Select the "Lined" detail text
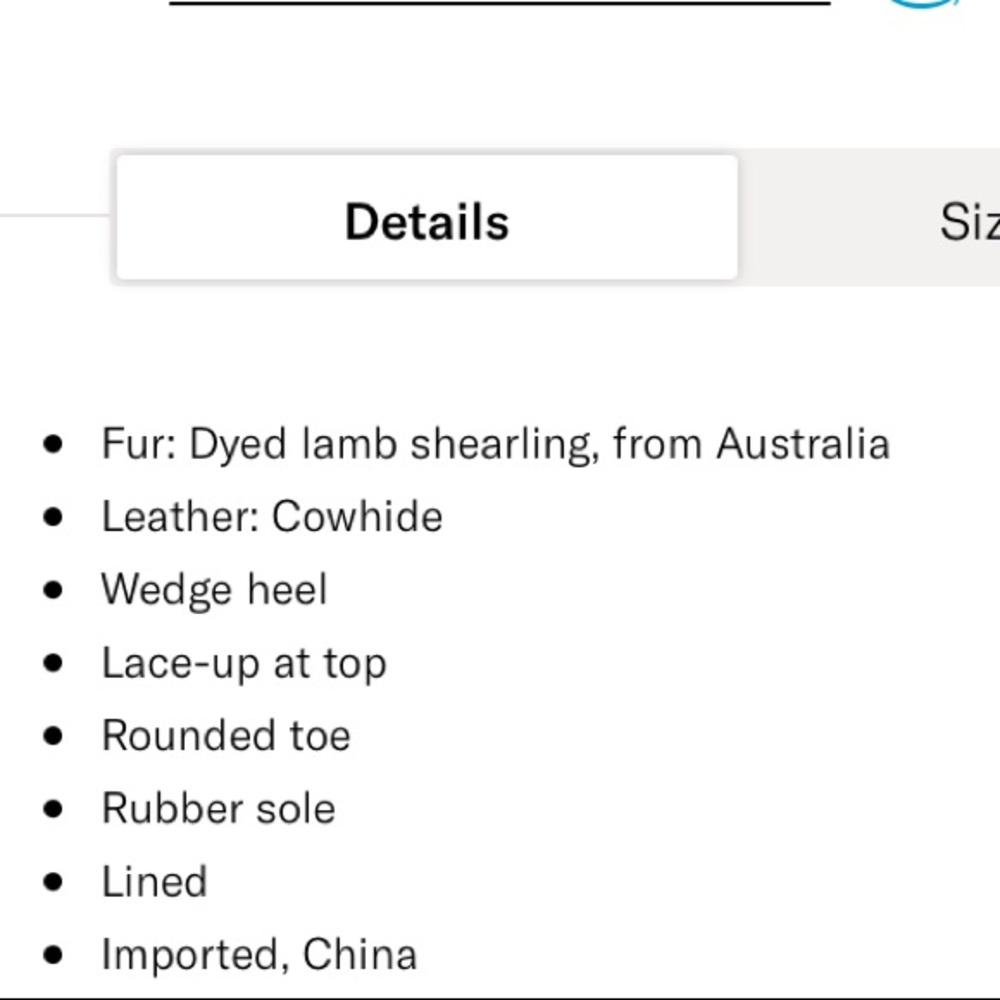 154,882
